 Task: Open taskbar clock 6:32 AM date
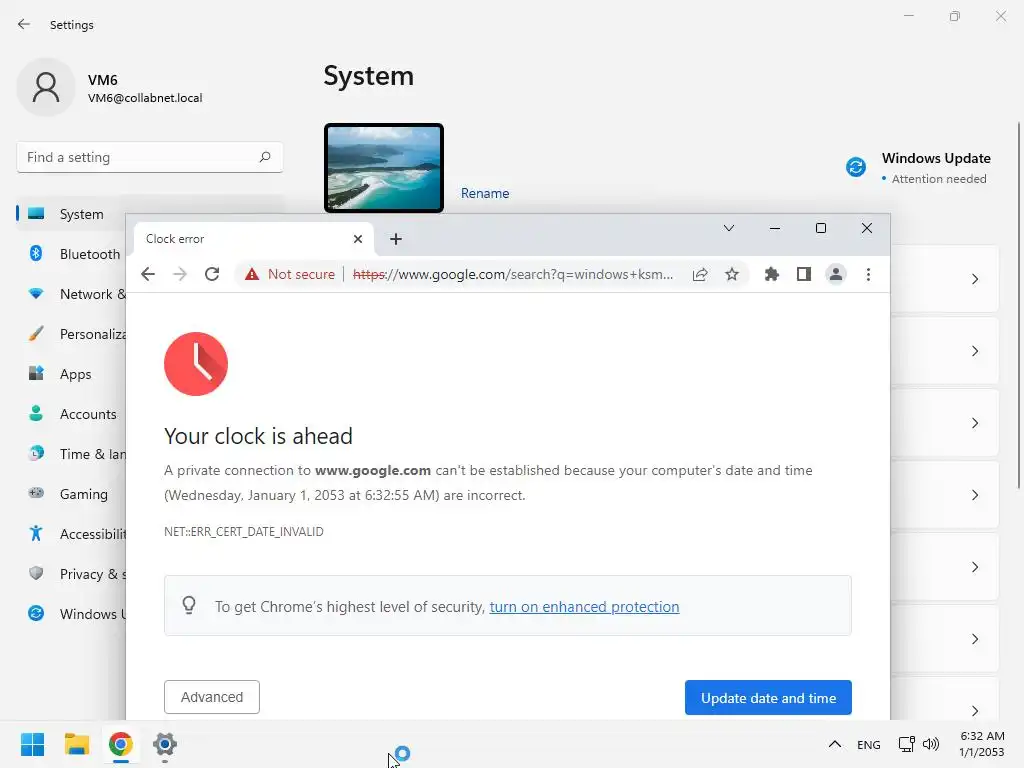982,744
